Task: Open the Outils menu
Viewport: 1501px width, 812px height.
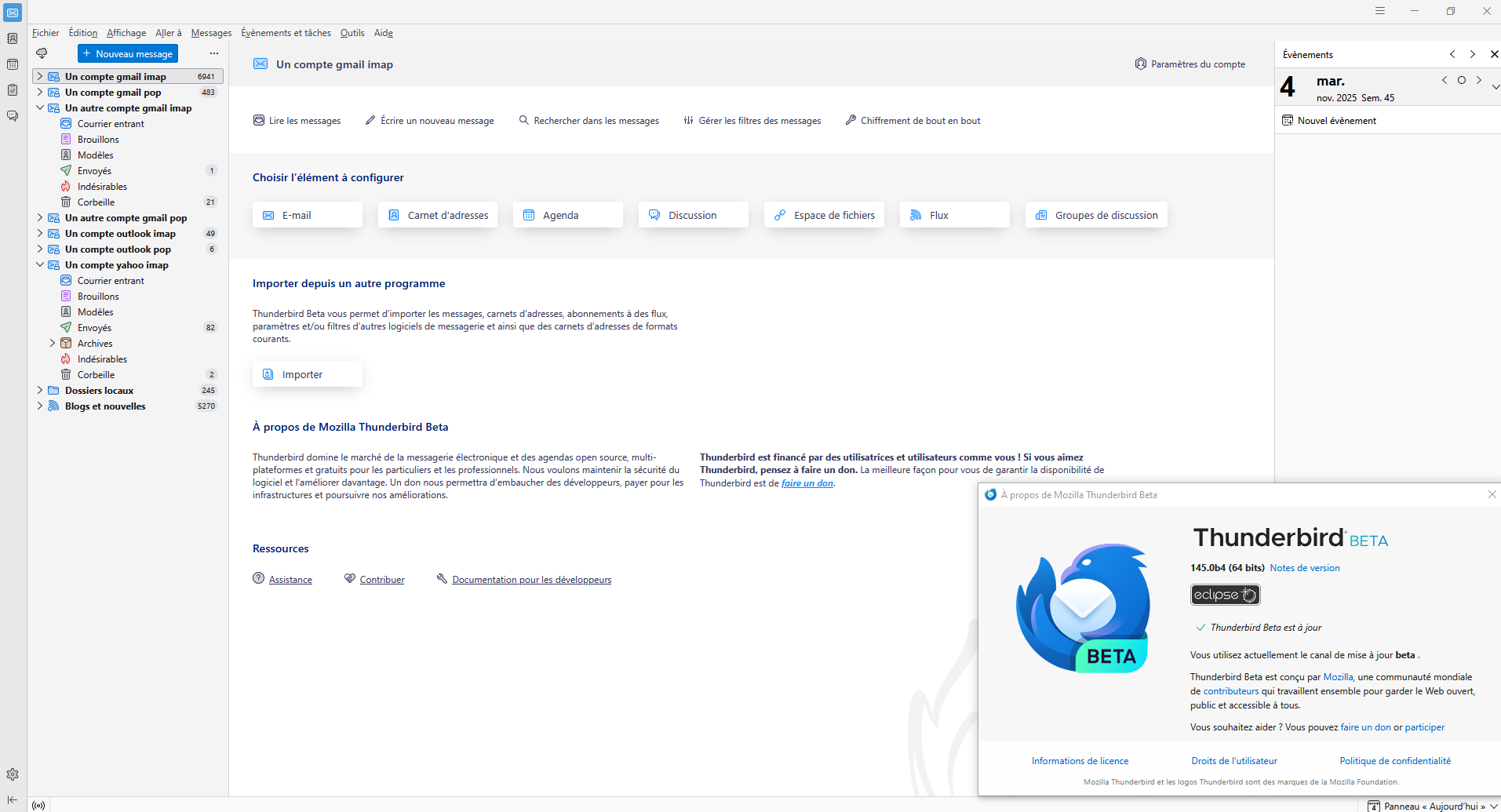Action: 352,33
